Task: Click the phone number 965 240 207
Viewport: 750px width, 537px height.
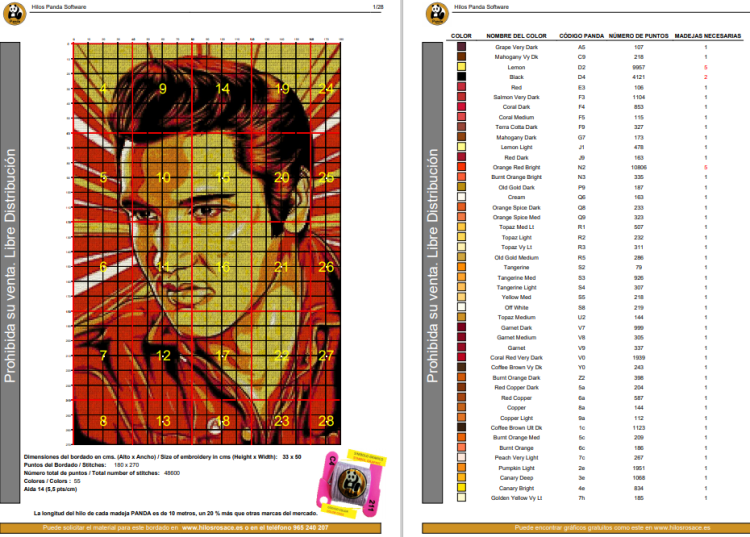Action: [309, 528]
